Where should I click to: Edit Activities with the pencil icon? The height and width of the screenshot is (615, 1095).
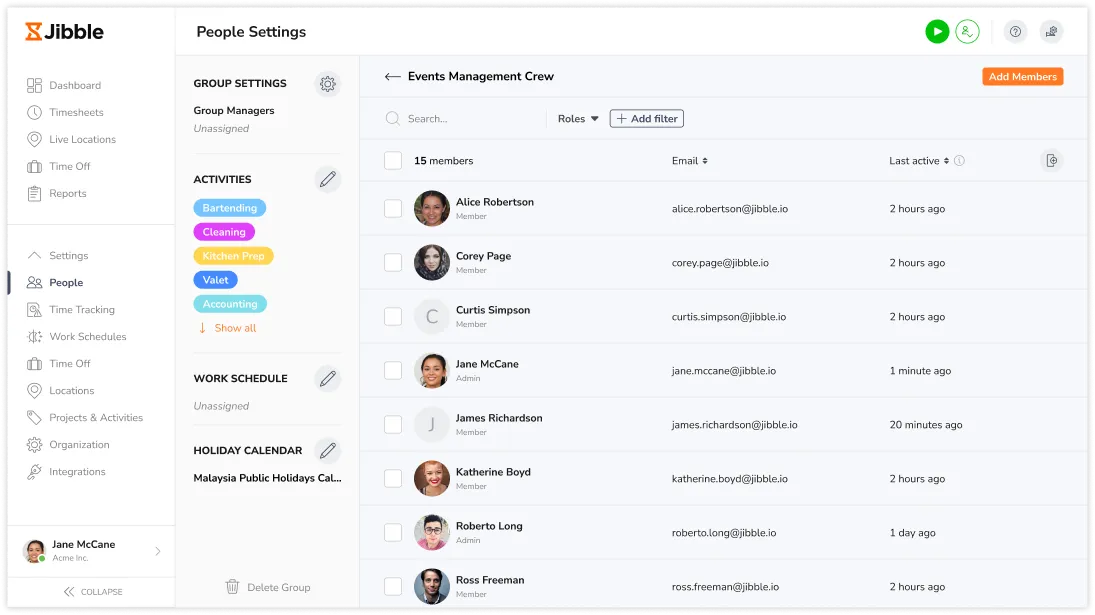[327, 180]
